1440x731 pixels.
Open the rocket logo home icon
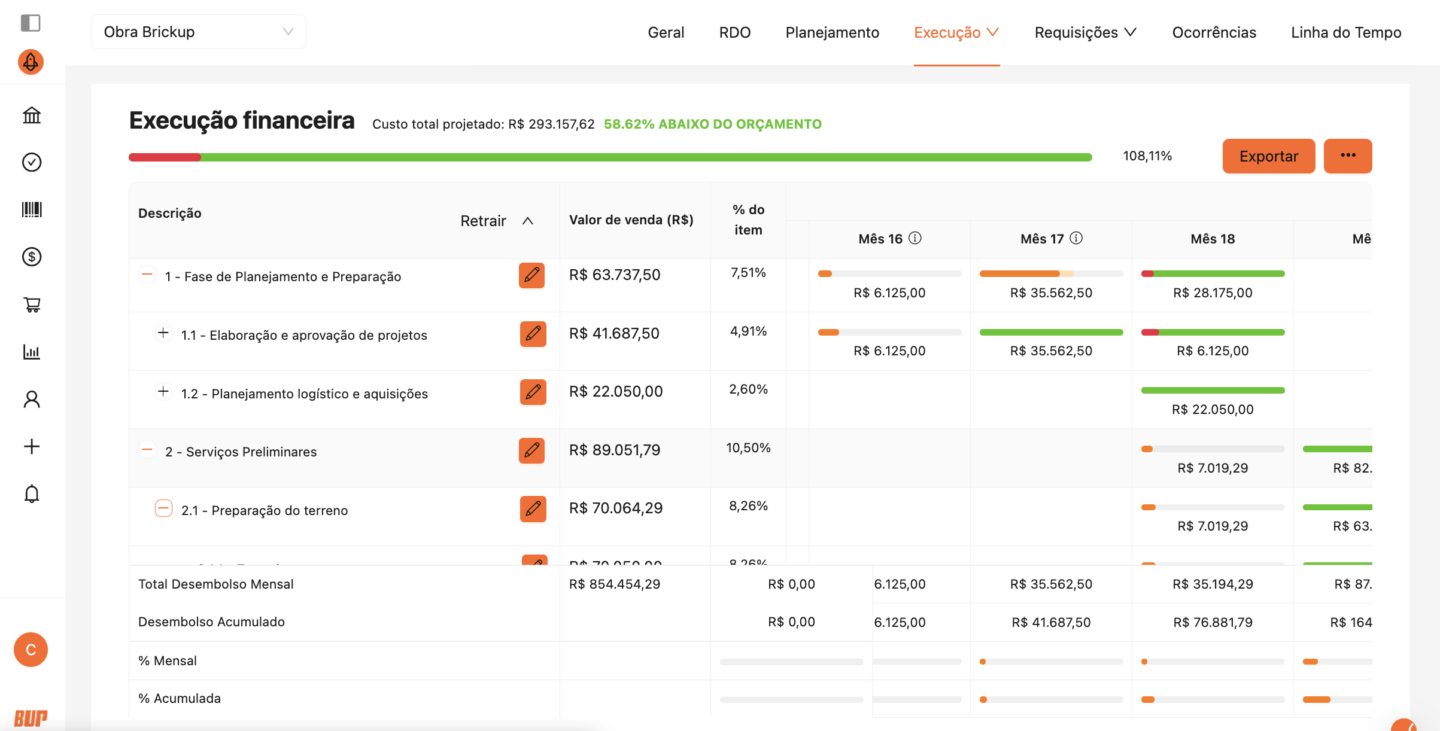(31, 63)
